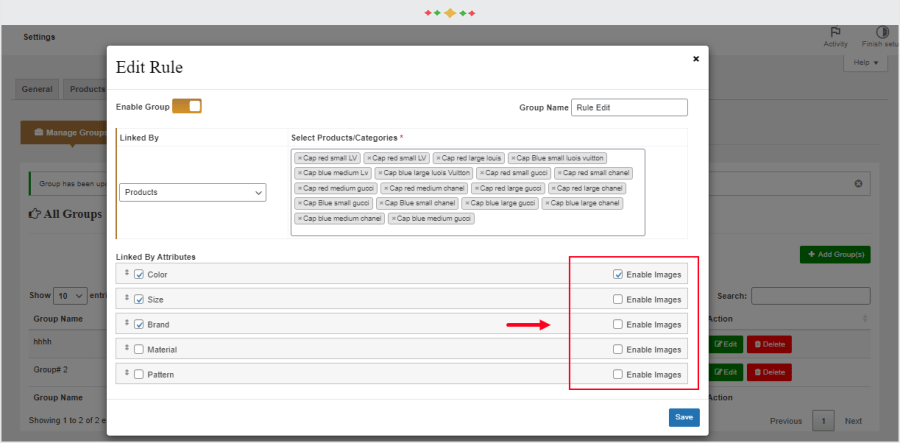Click the Linked By Attributes label
This screenshot has height=443, width=900.
pyautogui.click(x=156, y=257)
